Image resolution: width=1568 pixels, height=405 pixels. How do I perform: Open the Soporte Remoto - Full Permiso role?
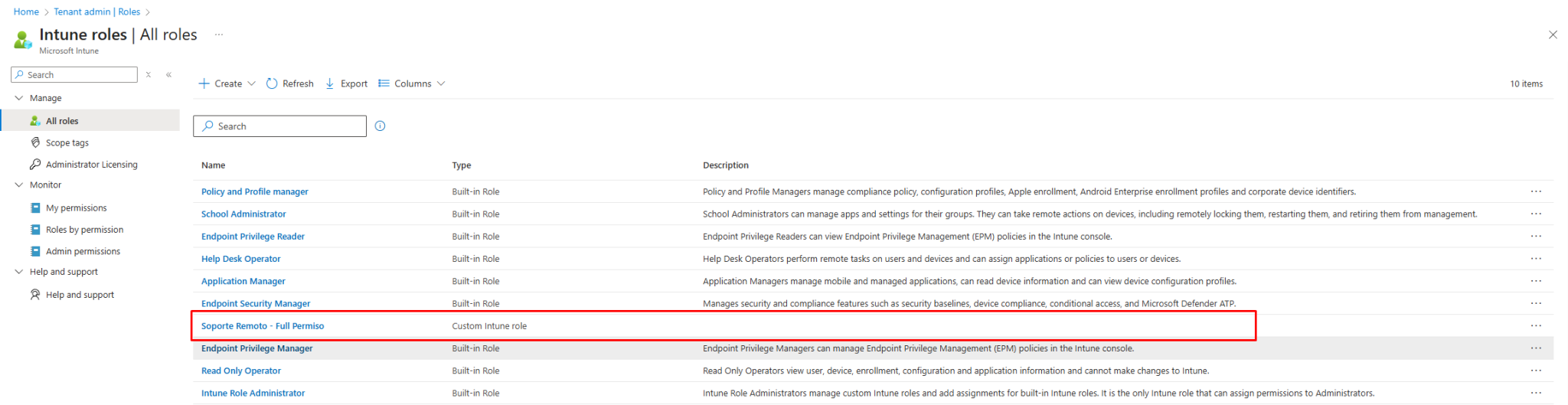pos(263,326)
